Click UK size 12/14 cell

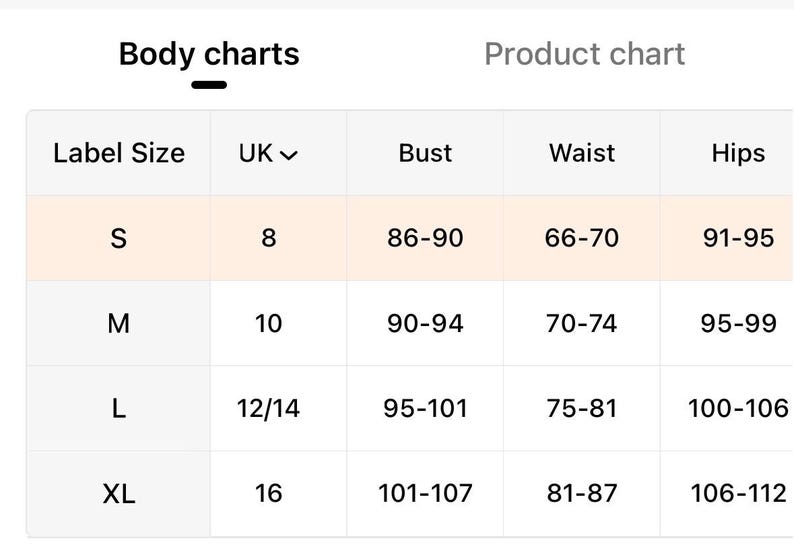point(269,409)
